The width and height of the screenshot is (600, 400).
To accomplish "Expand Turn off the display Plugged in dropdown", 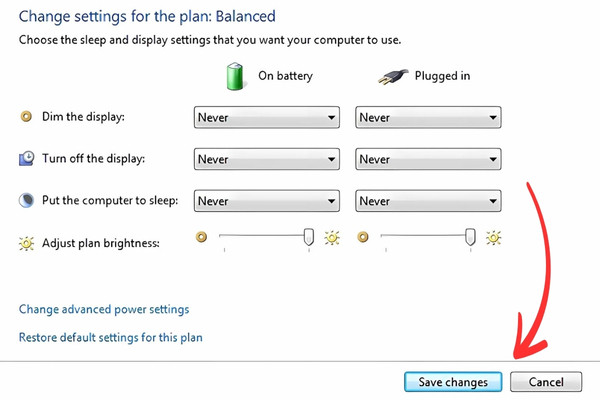I will 428,159.
